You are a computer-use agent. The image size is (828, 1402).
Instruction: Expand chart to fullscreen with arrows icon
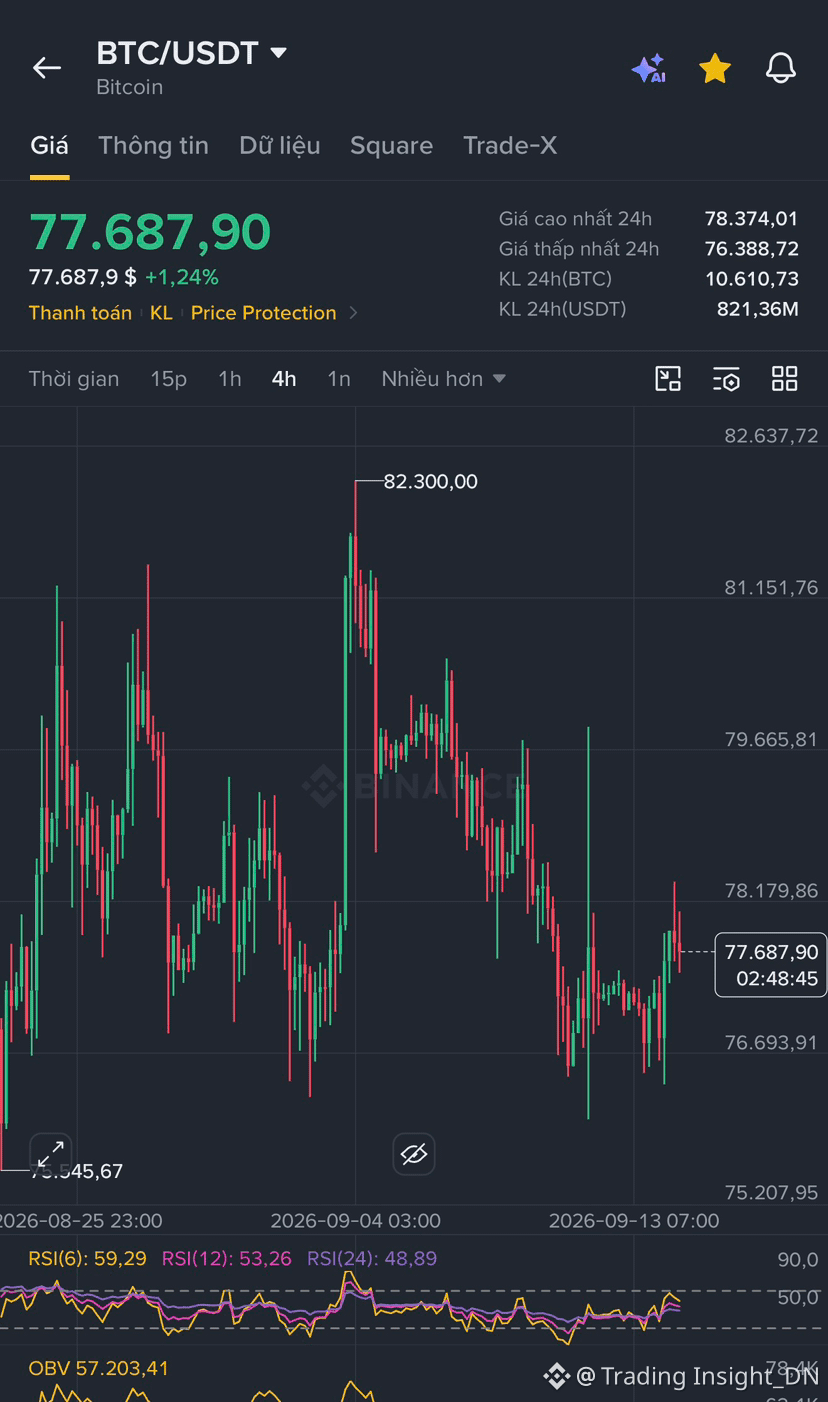(50, 1154)
